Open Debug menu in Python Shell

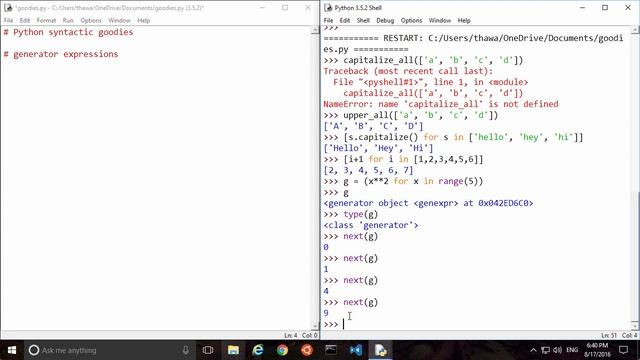pos(385,20)
